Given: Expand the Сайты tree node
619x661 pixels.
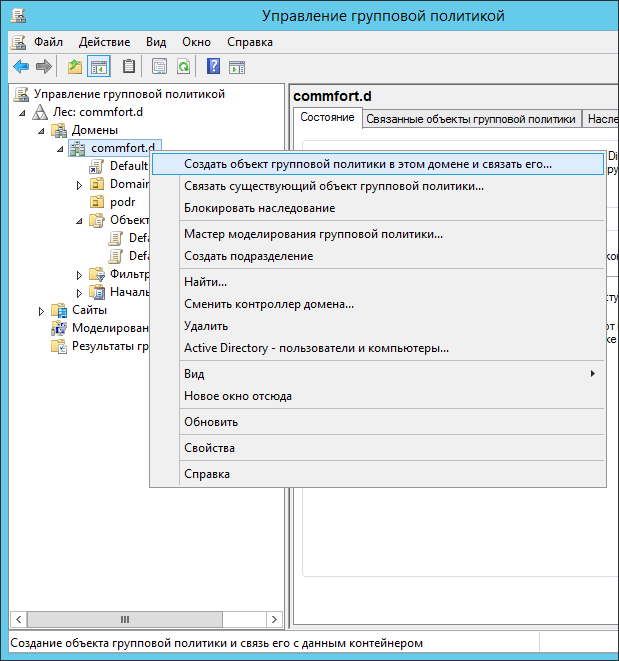Looking at the screenshot, I should point(41,311).
